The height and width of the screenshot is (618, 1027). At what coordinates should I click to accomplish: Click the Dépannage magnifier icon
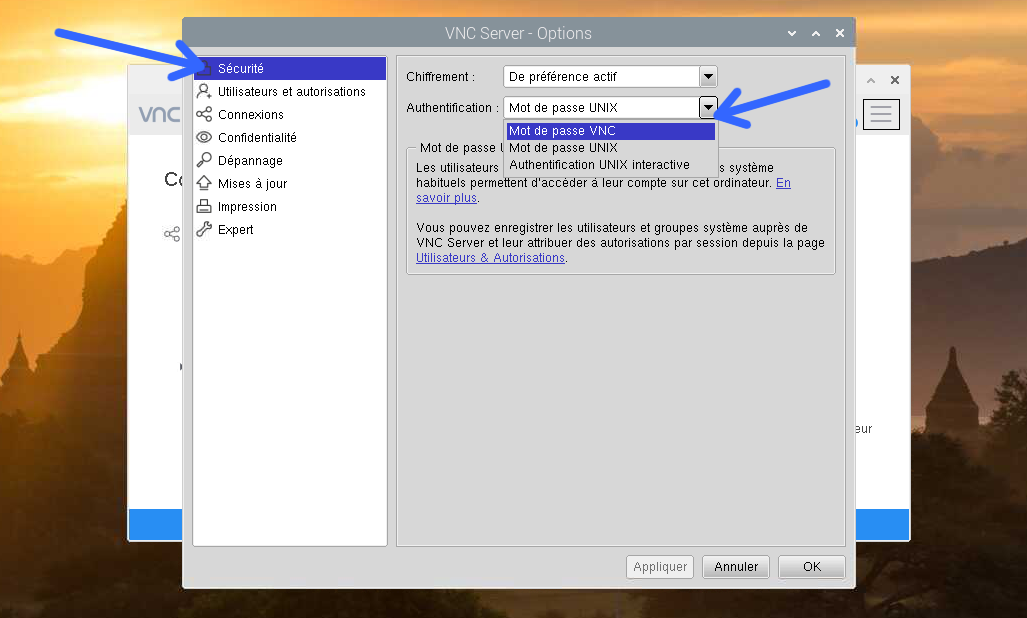click(x=204, y=160)
